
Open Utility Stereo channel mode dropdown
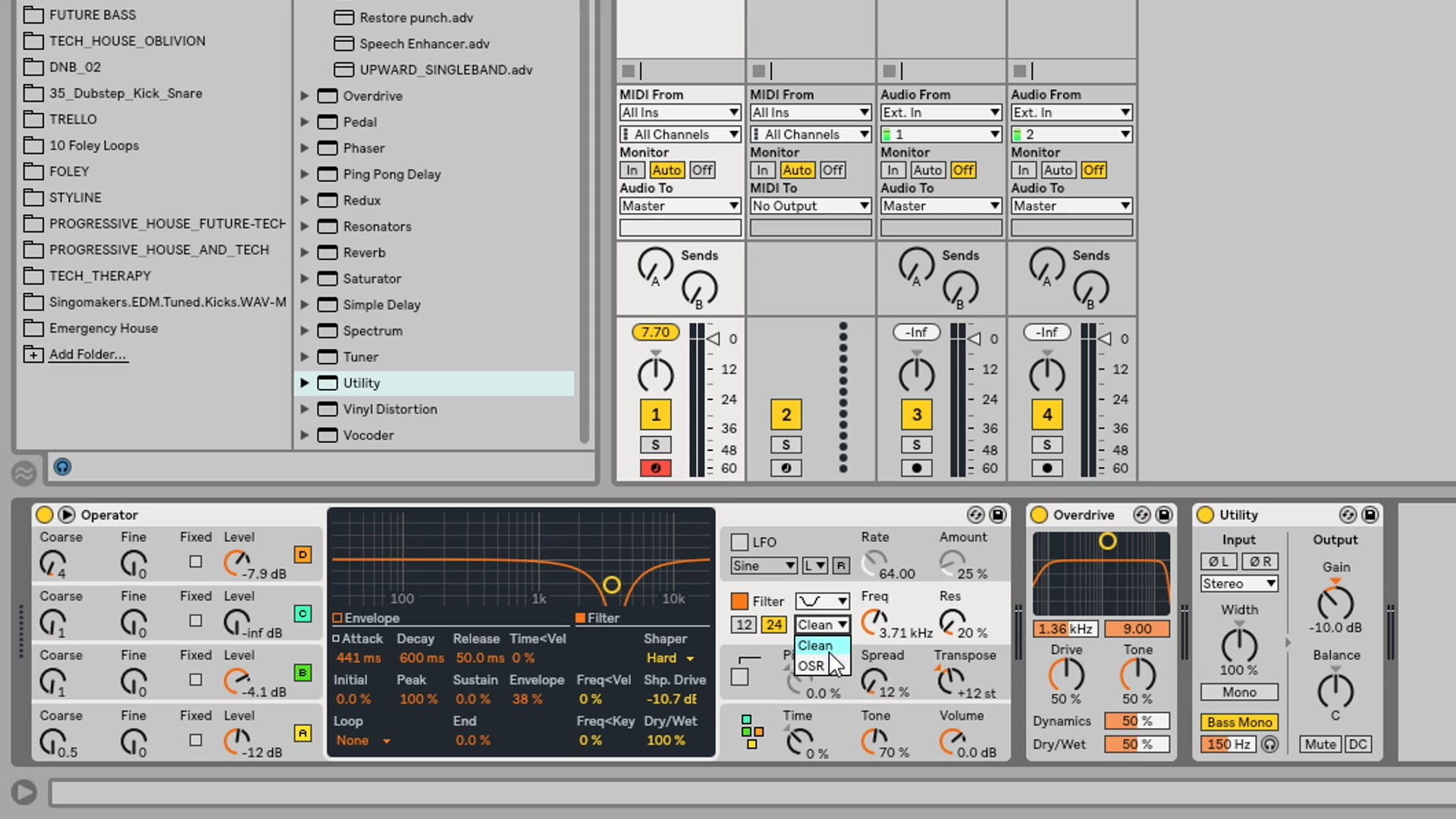1239,584
